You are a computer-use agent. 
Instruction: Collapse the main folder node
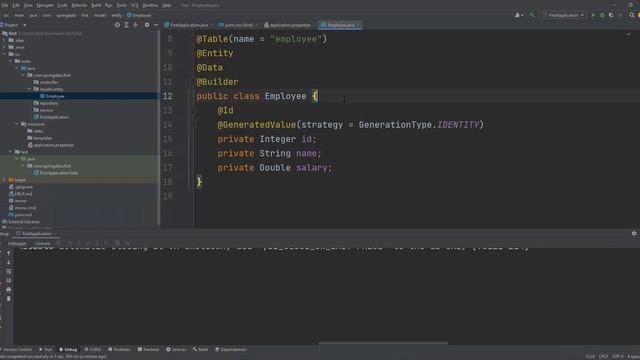[11, 61]
